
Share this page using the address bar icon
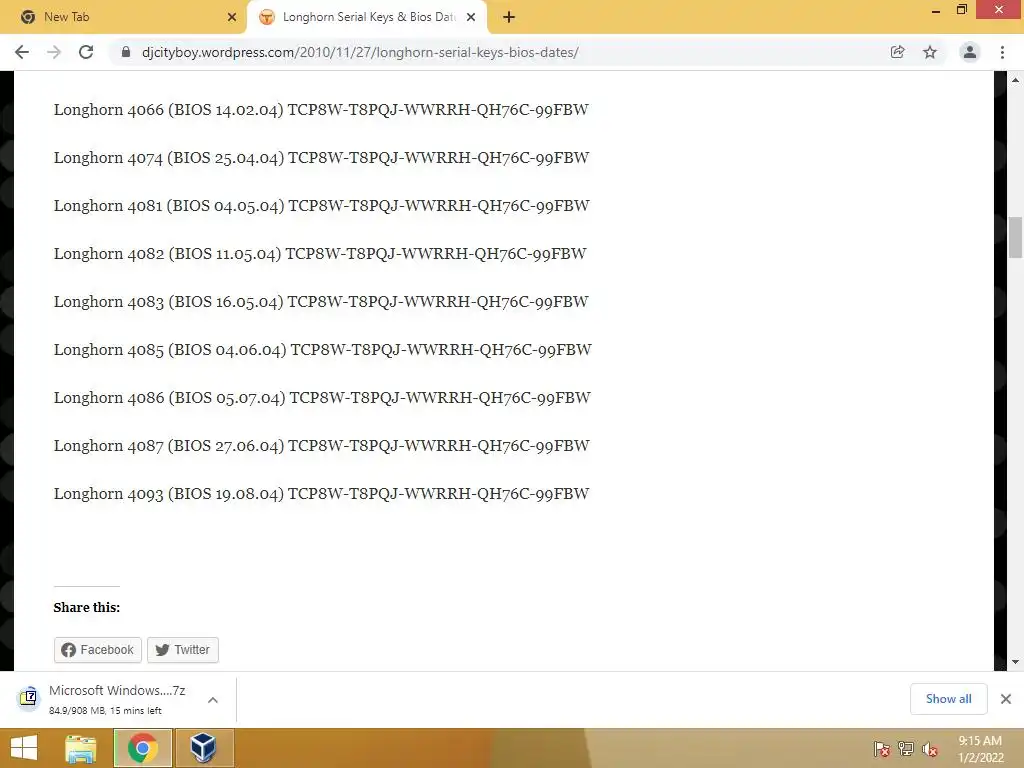[x=897, y=52]
